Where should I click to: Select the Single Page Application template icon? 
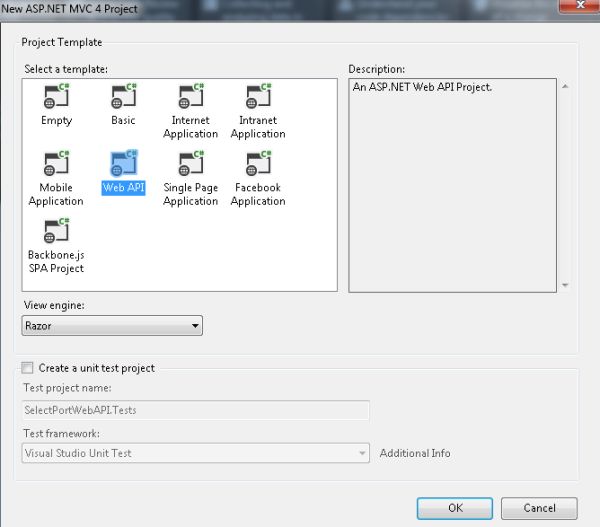coord(191,163)
